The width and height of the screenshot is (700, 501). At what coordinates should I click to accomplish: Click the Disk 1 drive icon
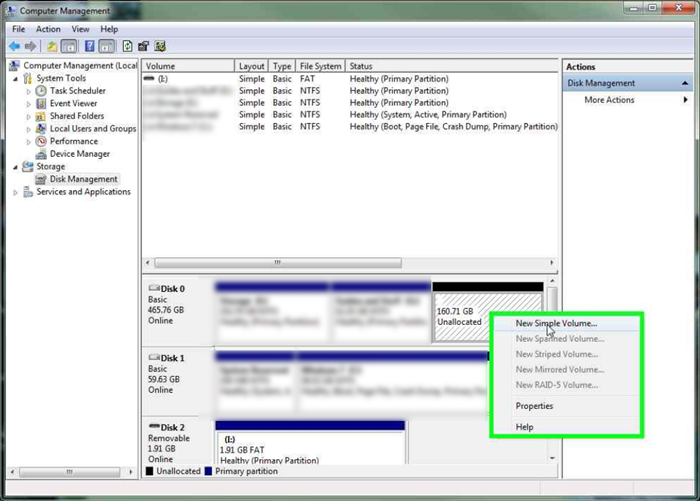pos(154,357)
